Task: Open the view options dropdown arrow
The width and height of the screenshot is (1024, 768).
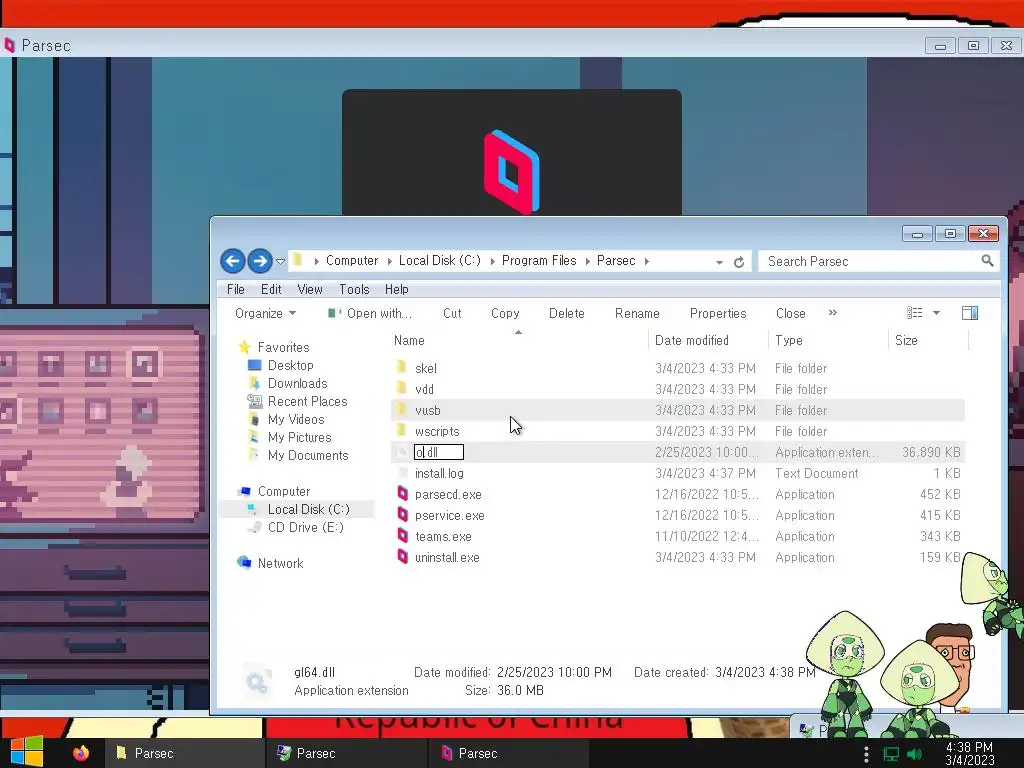Action: [936, 313]
